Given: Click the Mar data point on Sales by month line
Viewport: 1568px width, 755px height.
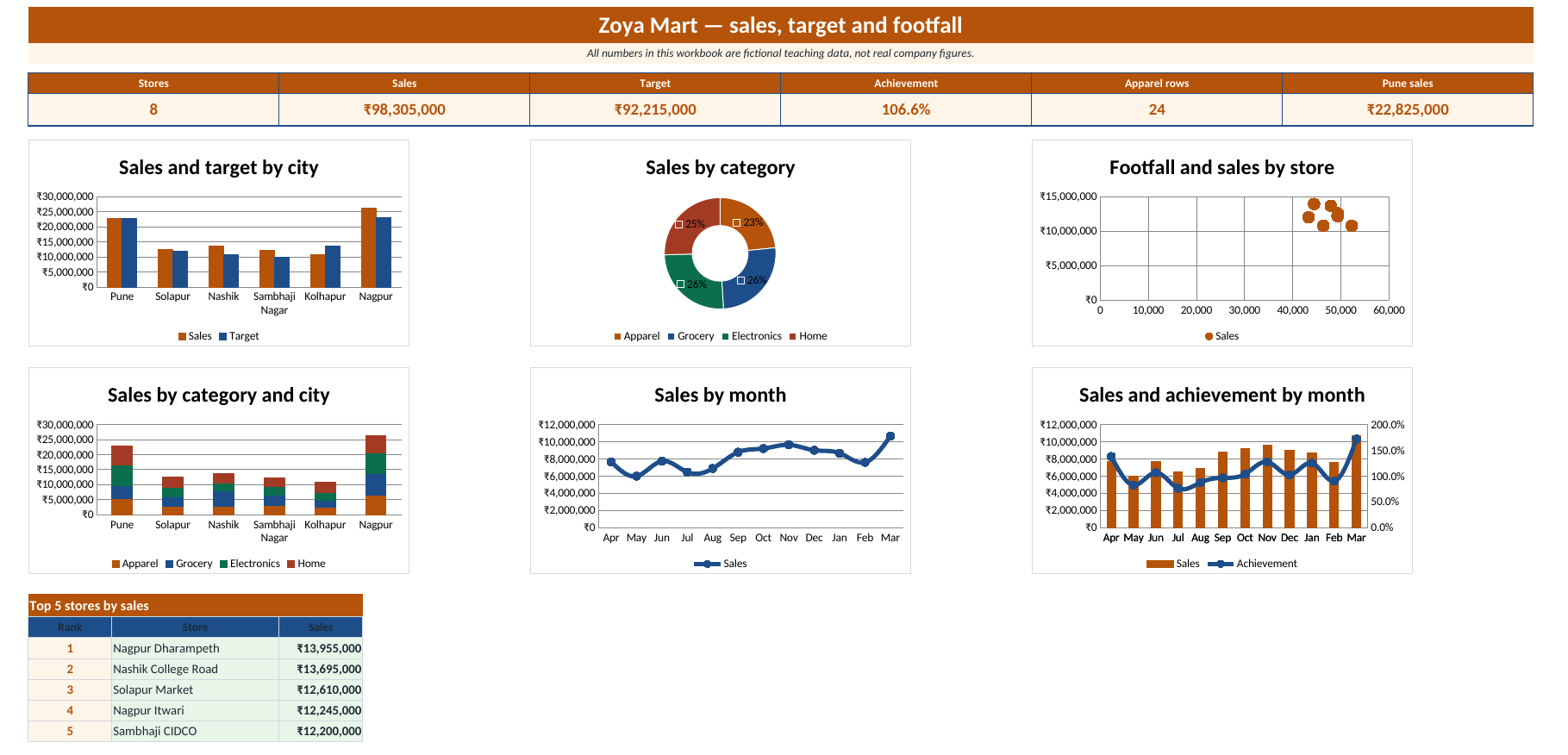Looking at the screenshot, I should click(890, 436).
